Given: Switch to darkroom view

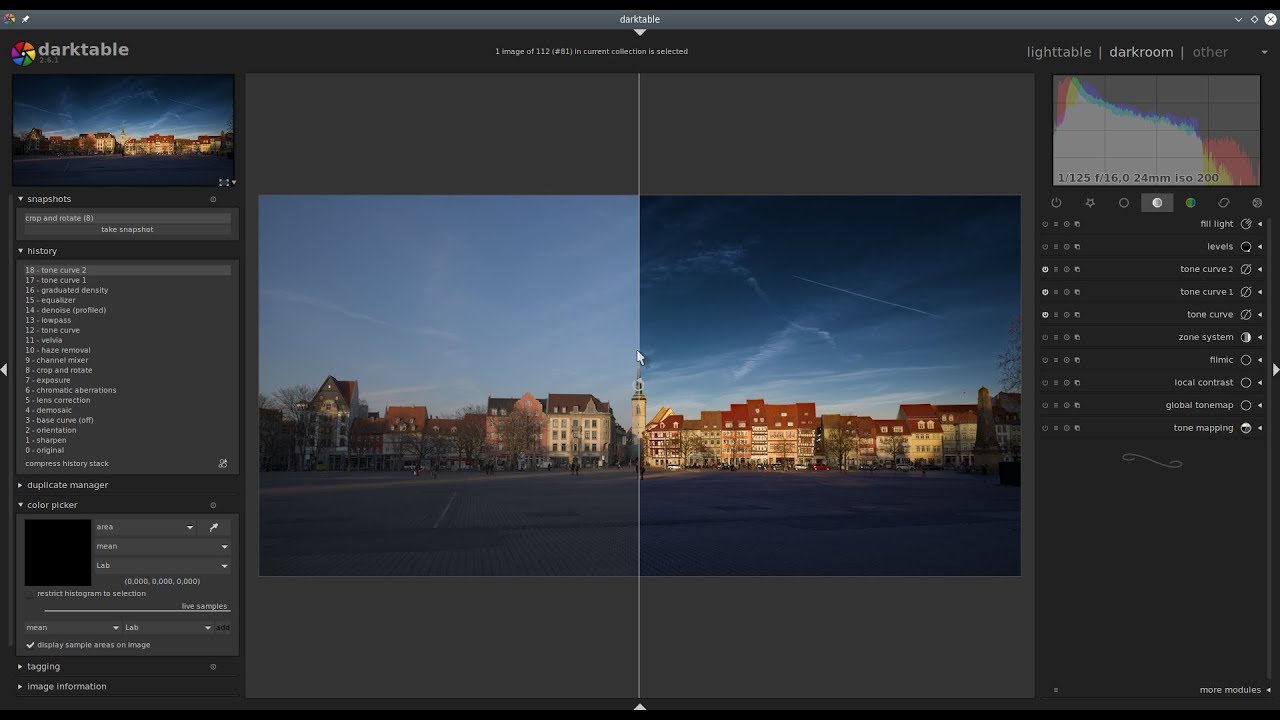Looking at the screenshot, I should pos(1141,52).
